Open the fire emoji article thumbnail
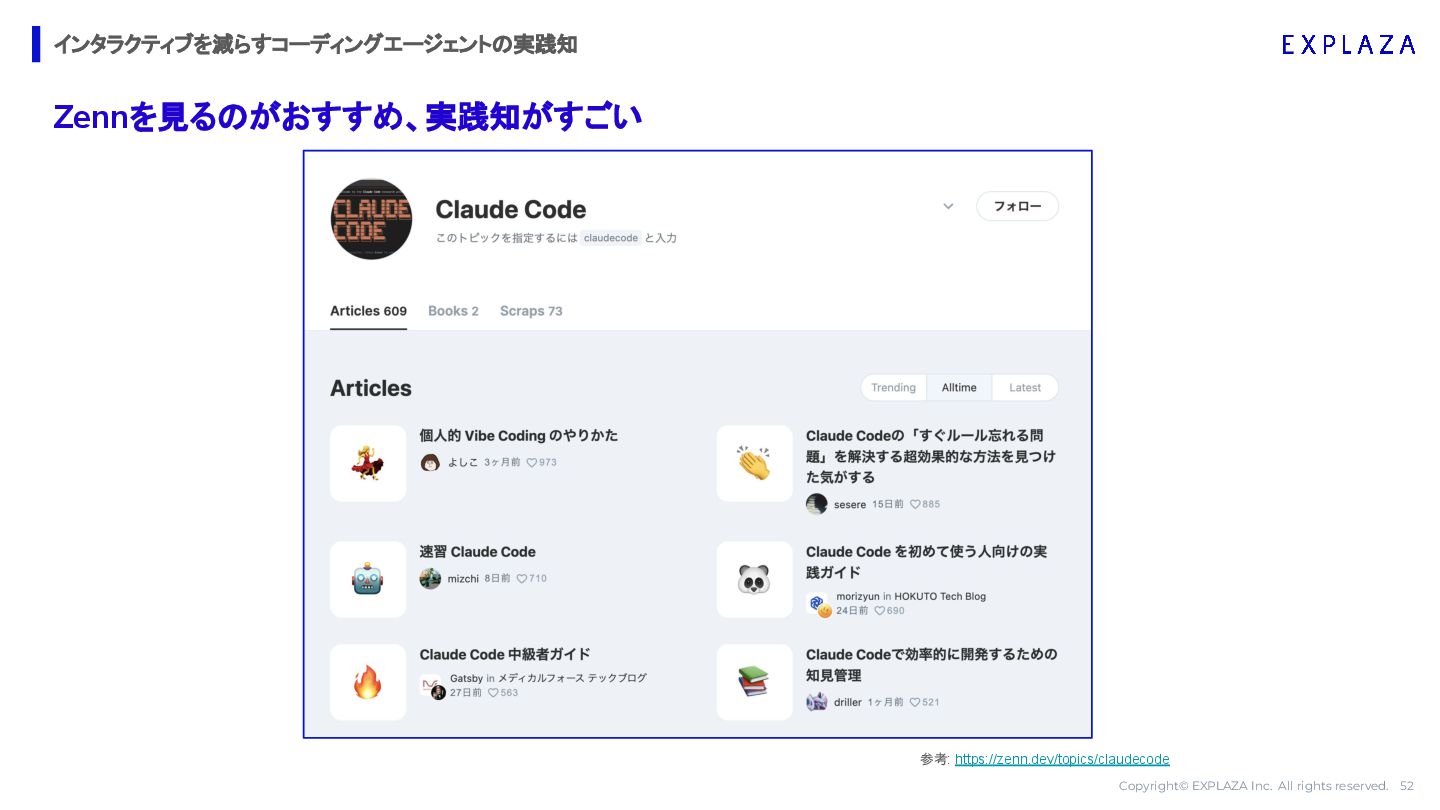Screen dimensions: 1440x810 [x=368, y=682]
